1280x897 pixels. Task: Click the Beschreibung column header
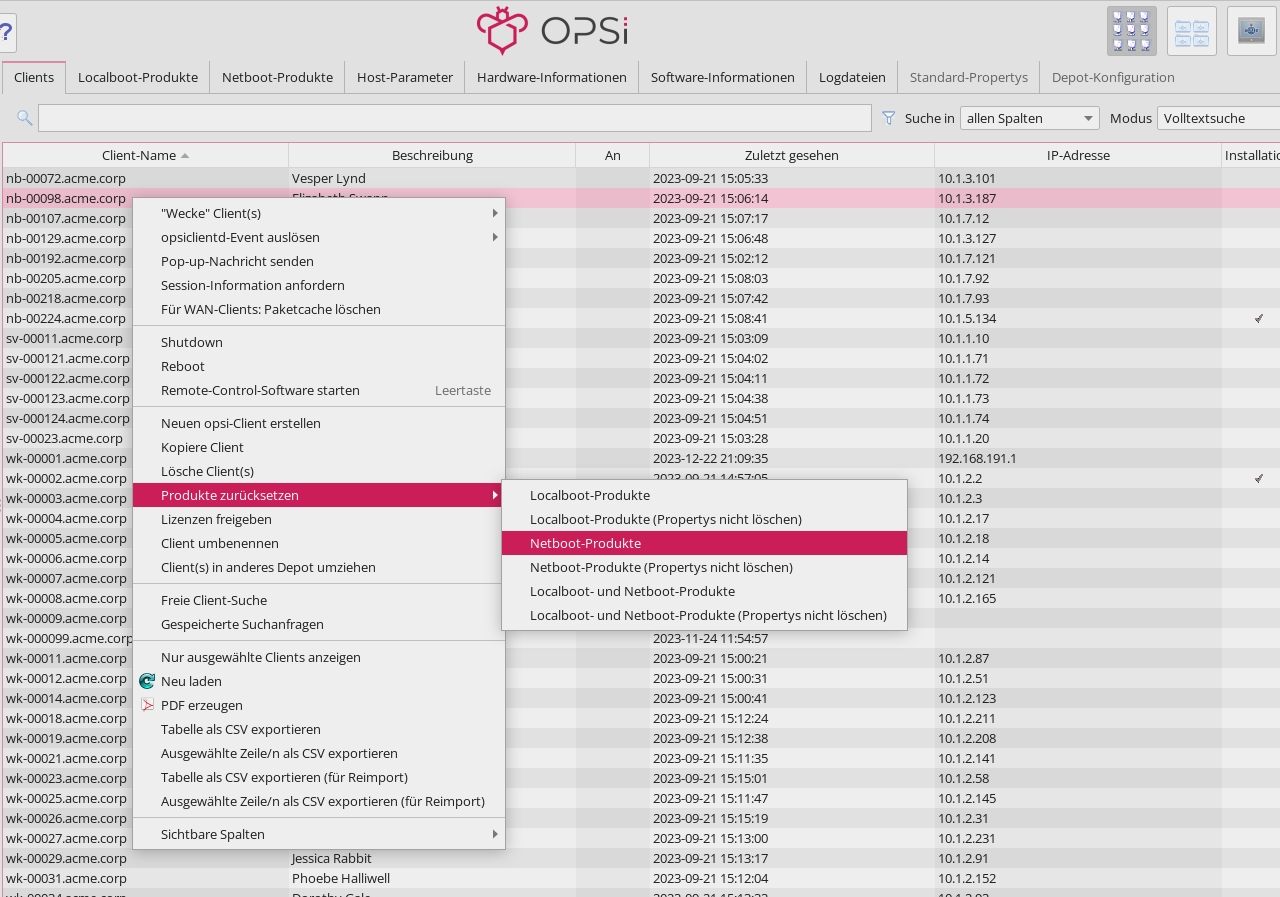432,155
